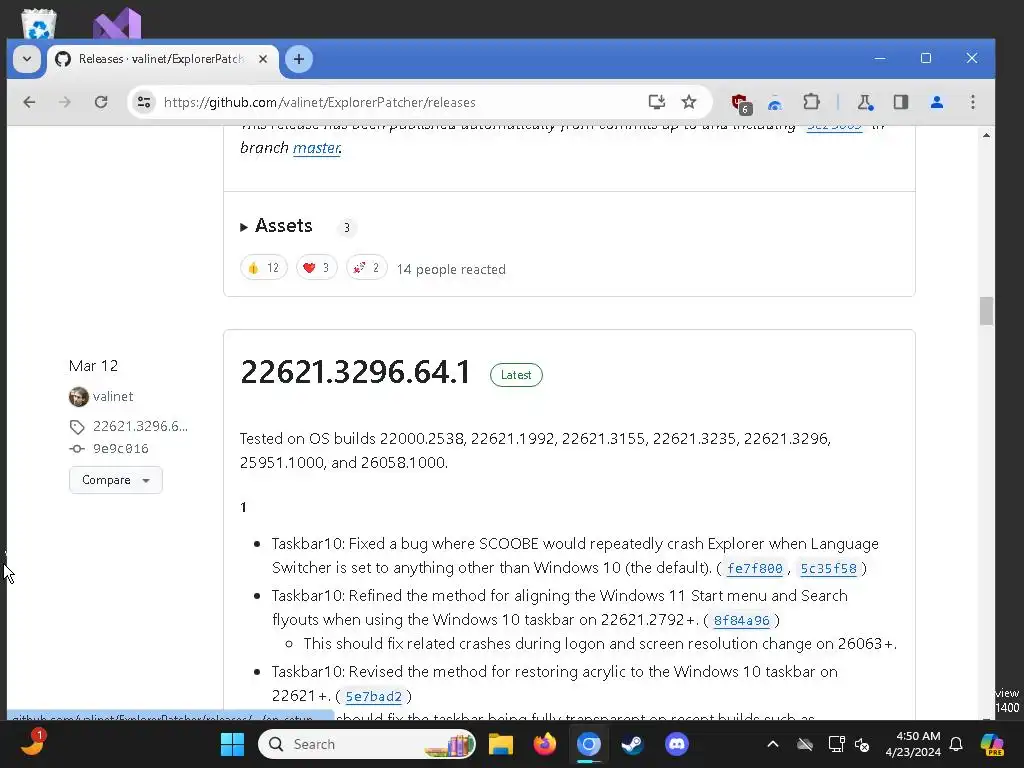1024x768 pixels.
Task: Click the scrollbar up arrow
Action: 986,135
